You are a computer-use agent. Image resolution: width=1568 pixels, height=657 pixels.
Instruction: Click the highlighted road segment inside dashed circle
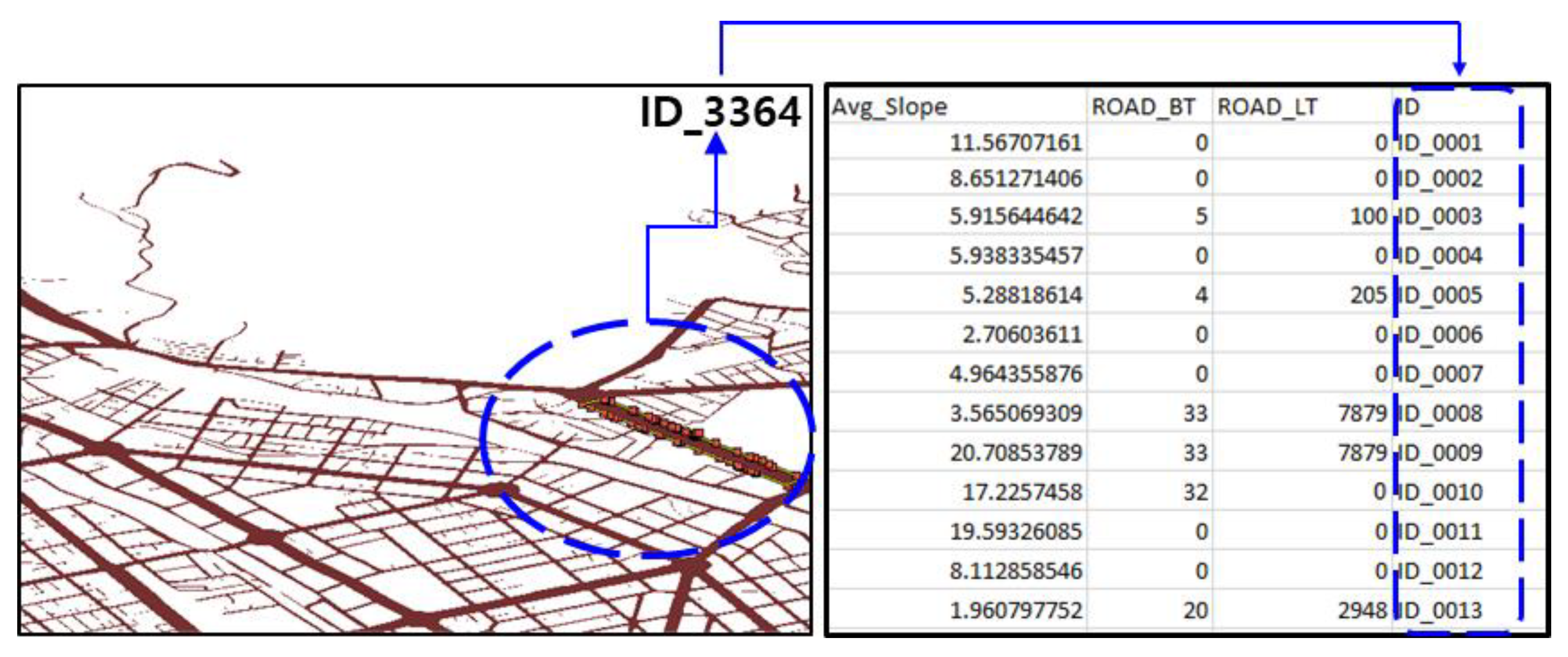(676, 432)
